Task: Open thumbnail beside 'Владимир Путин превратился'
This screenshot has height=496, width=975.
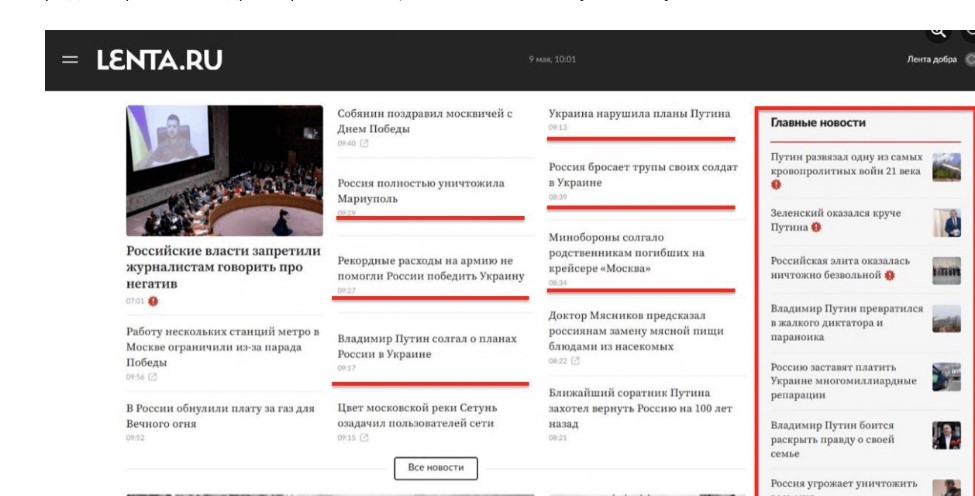Action: tap(946, 319)
